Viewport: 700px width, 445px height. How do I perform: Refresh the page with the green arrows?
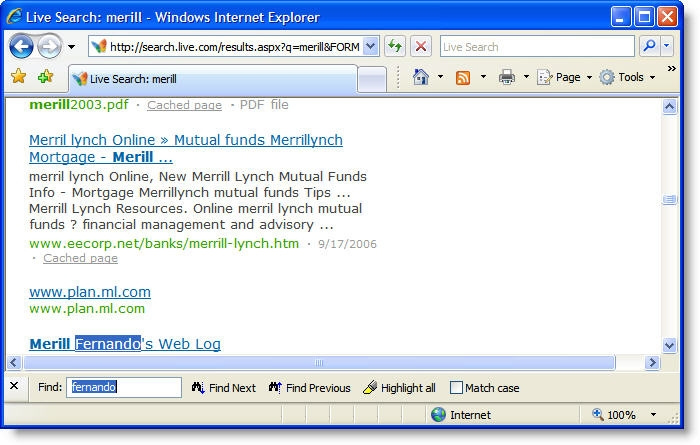(x=395, y=46)
